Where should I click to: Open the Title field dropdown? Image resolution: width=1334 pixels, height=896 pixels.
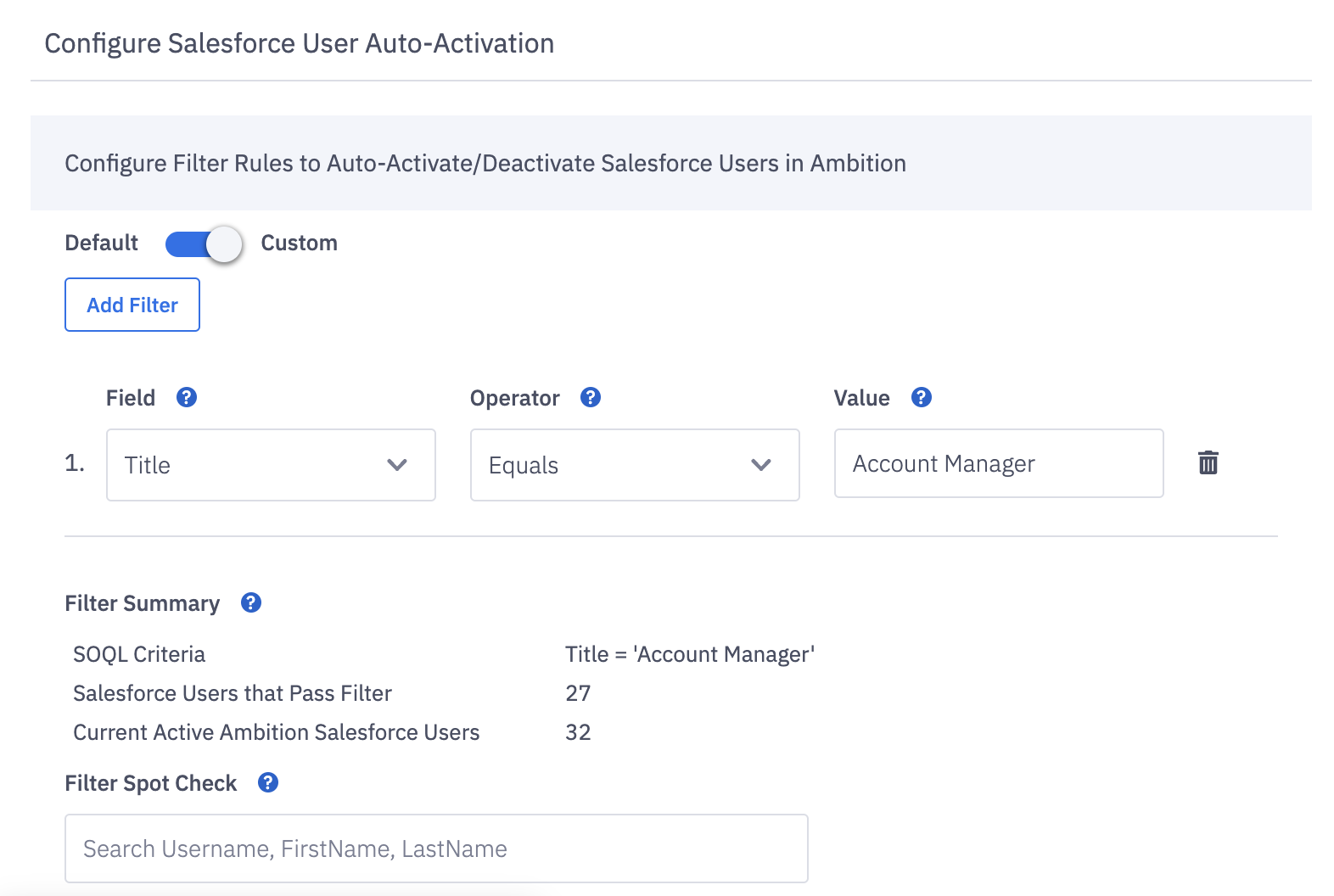pyautogui.click(x=271, y=465)
